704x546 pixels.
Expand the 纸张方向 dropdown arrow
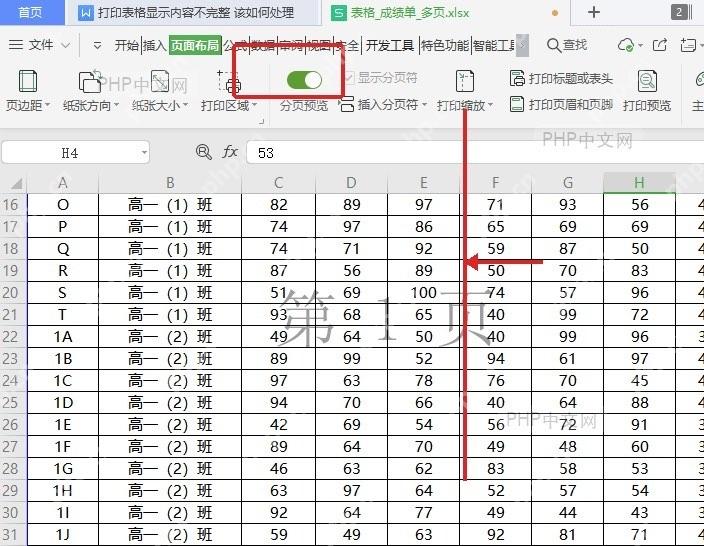coord(116,105)
